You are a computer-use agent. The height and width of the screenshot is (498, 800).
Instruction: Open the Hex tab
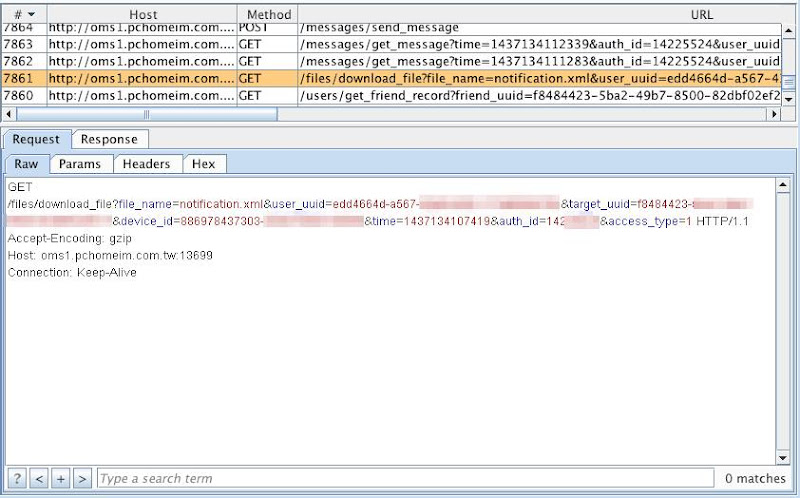[204, 164]
